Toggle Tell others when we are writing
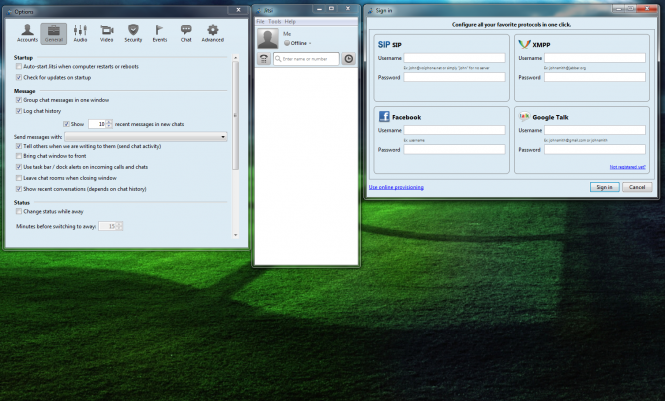 (19, 146)
